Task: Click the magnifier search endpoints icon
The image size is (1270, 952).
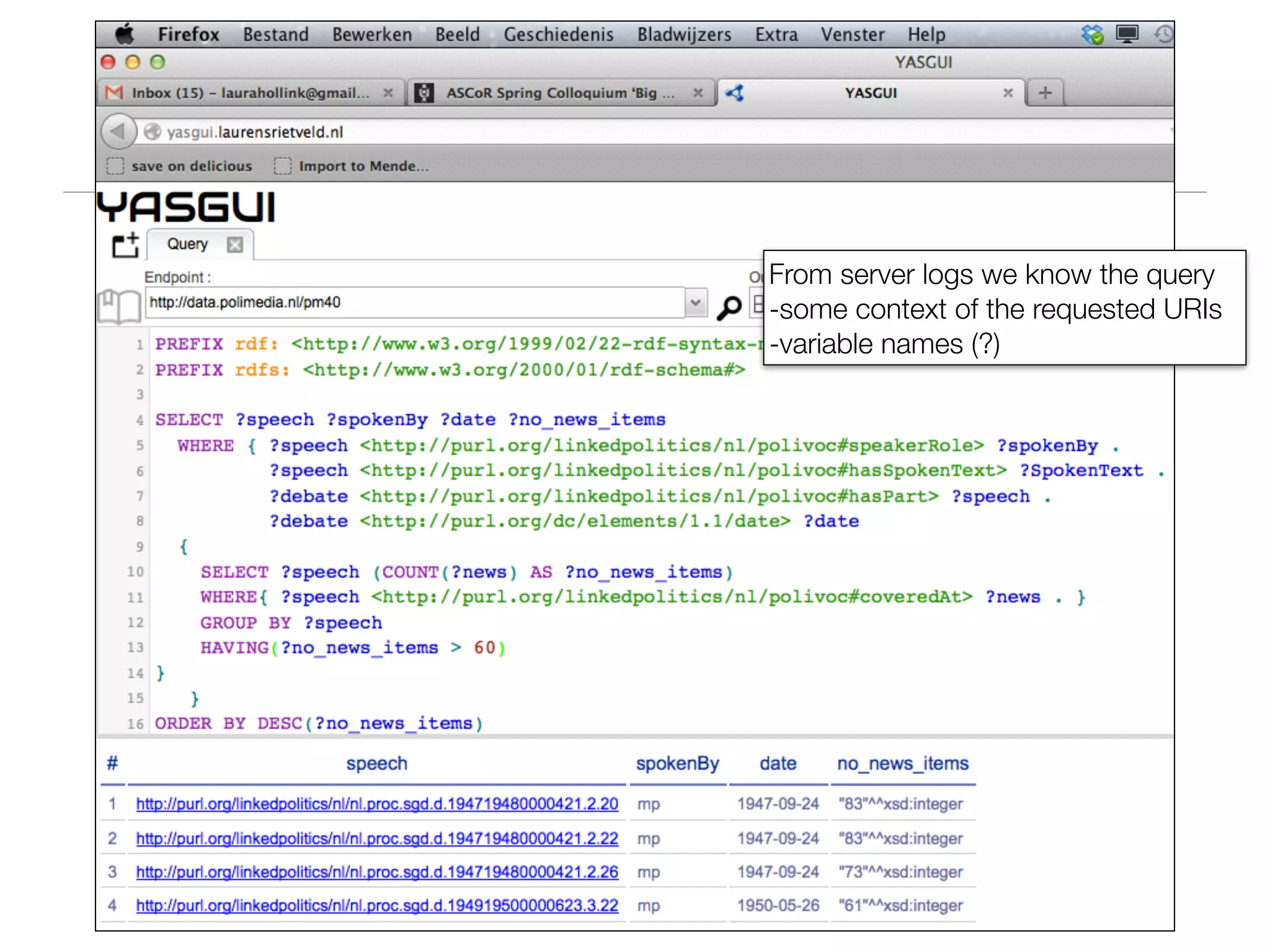Action: click(729, 307)
